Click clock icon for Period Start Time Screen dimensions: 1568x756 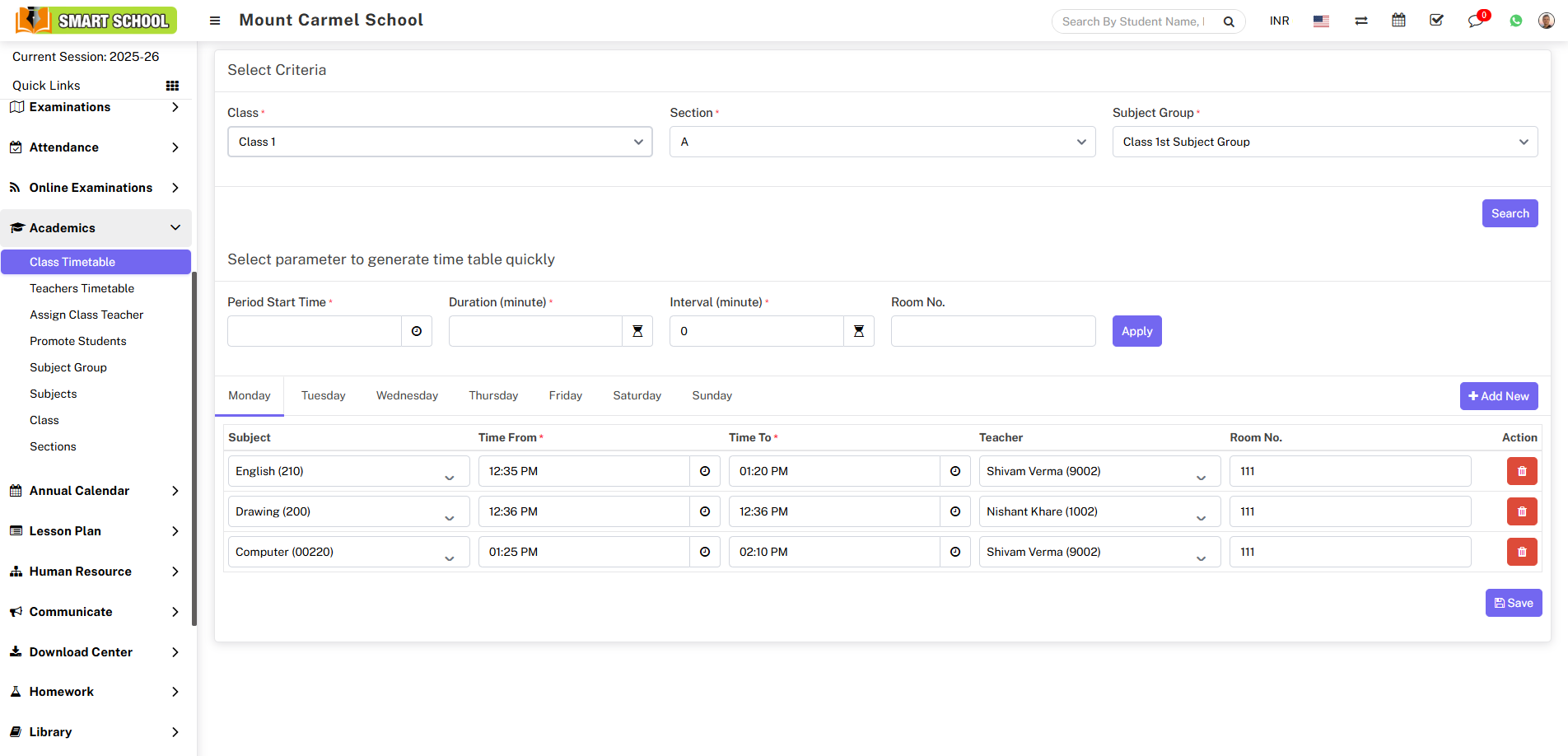coord(417,331)
